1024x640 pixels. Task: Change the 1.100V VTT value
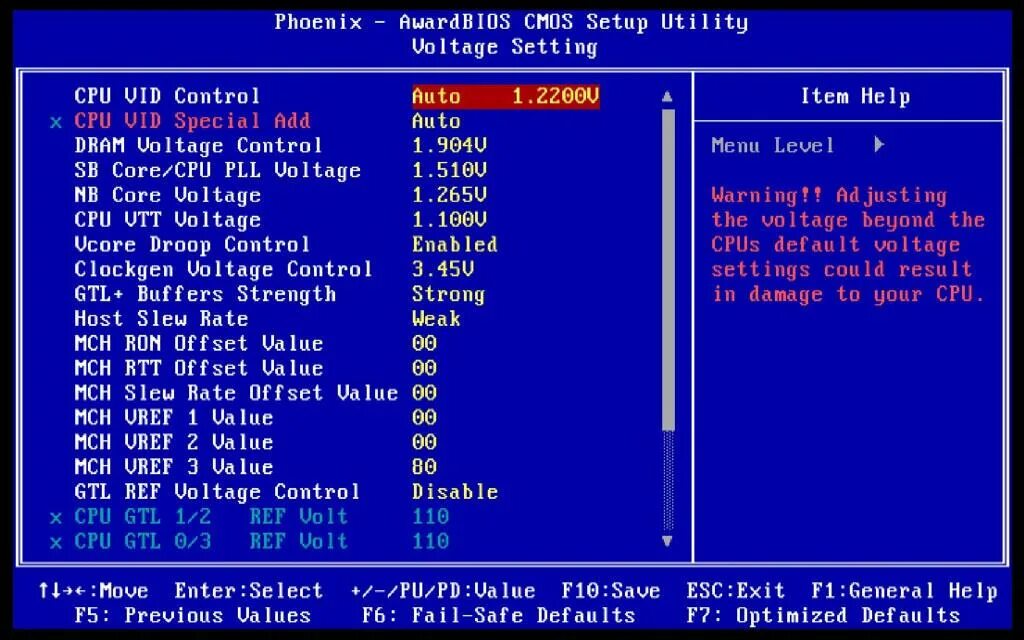449,220
